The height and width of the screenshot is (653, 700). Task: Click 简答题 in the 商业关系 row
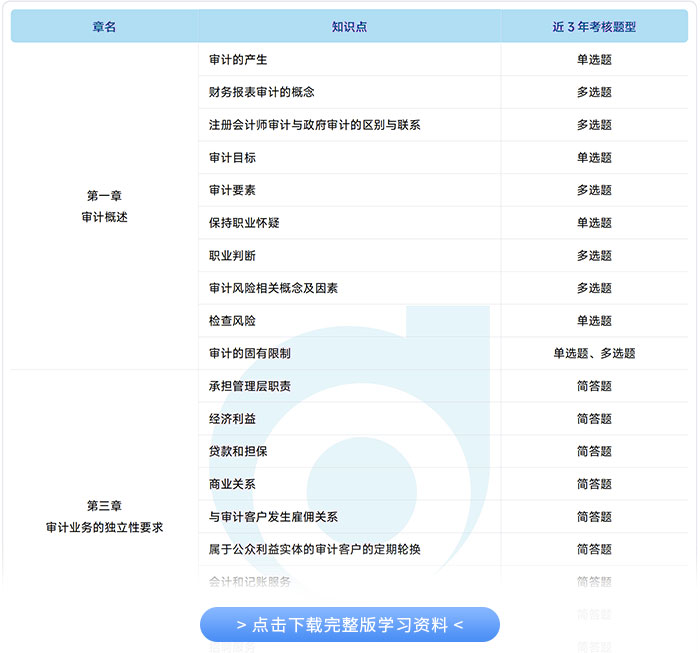tap(594, 484)
